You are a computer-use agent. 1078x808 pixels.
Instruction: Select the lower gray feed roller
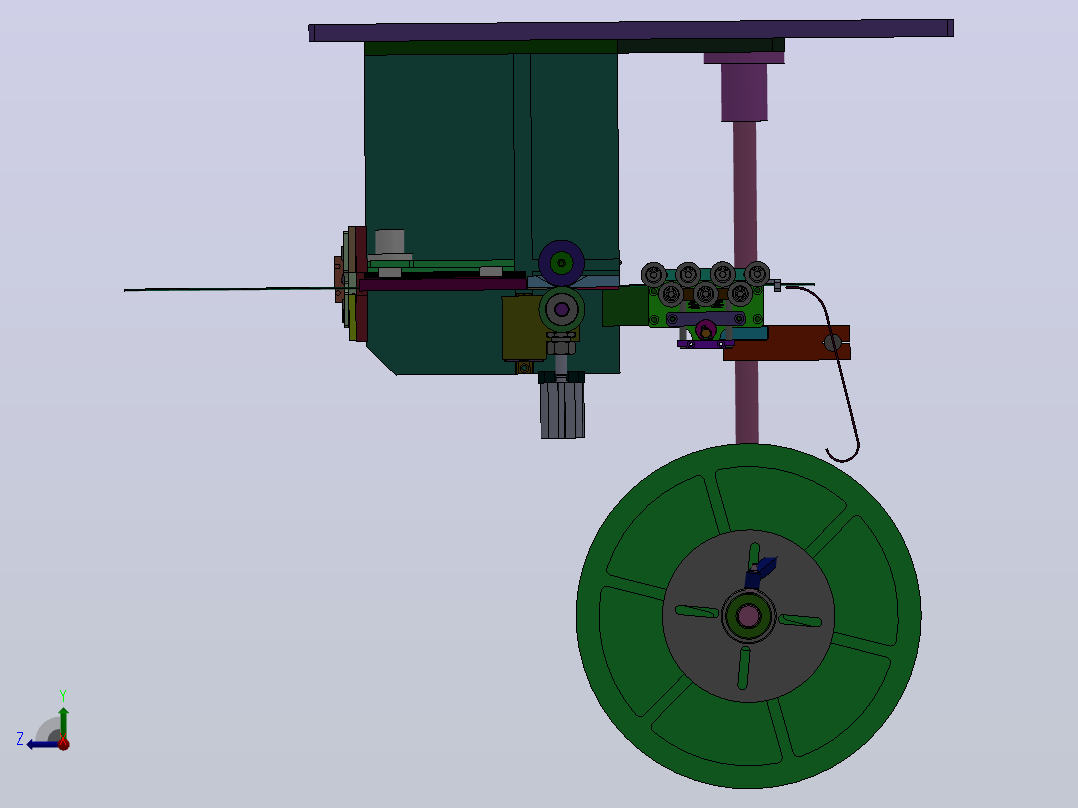tap(562, 309)
